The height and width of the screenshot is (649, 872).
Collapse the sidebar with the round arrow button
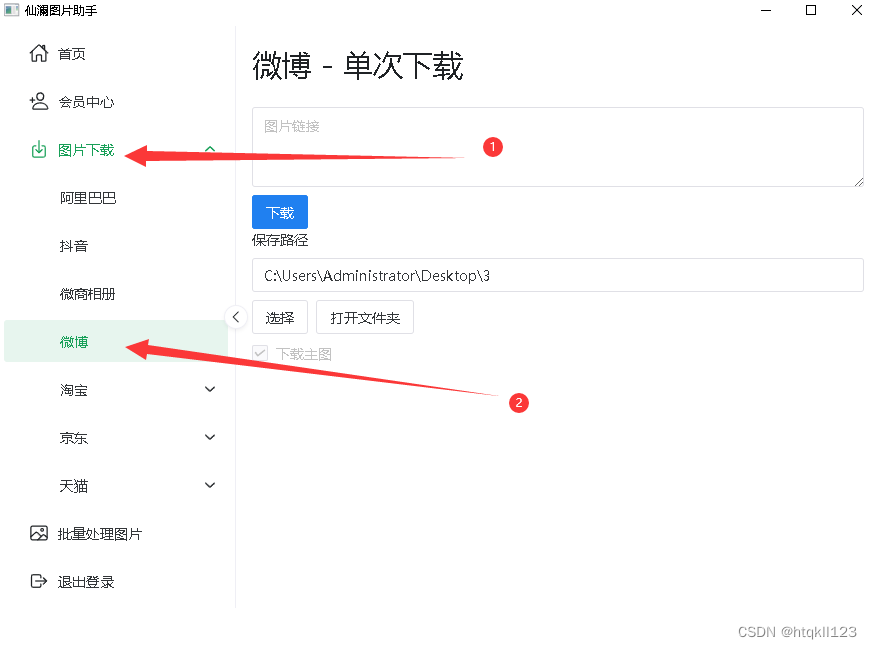236,317
